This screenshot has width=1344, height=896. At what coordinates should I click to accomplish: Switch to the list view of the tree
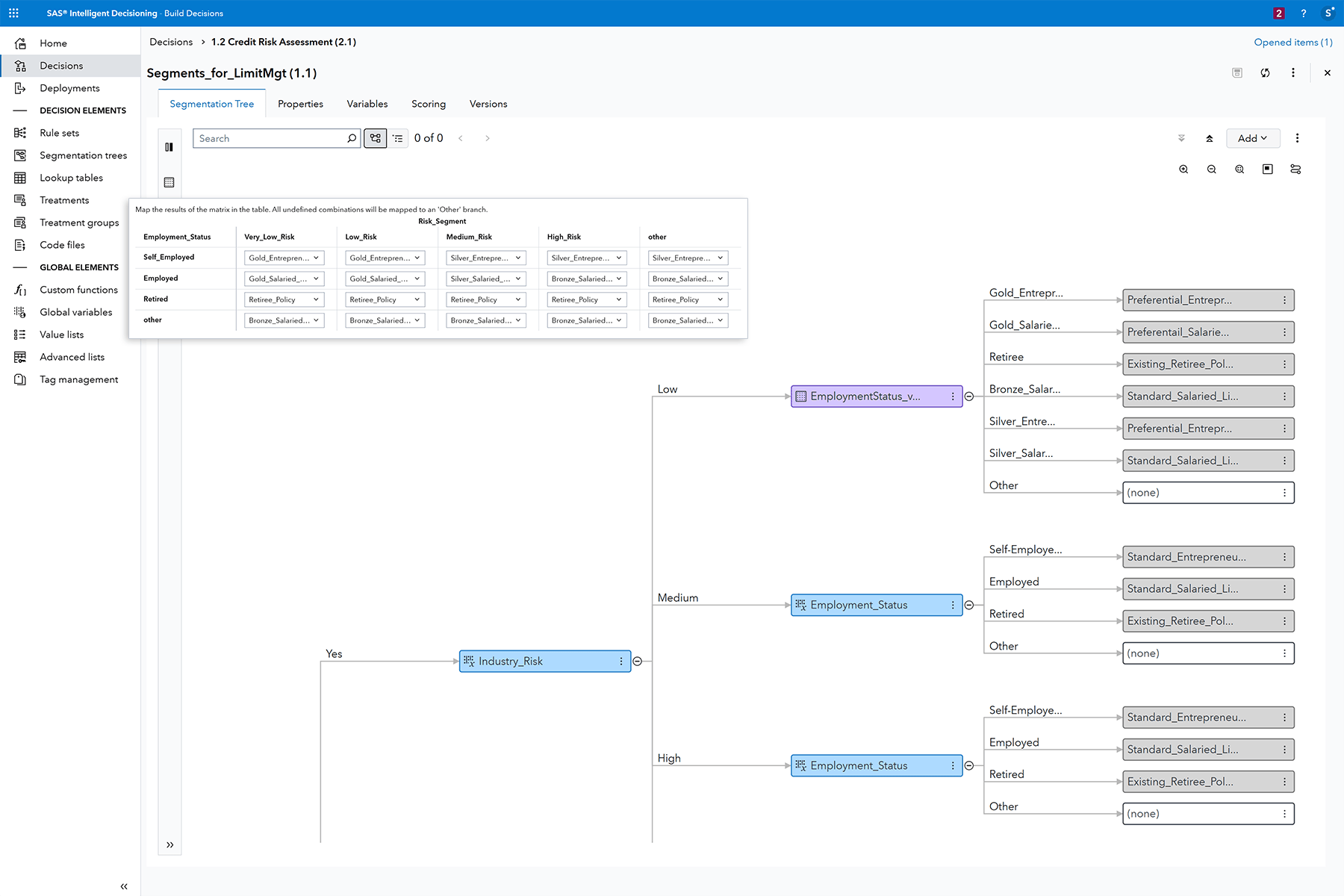pos(399,138)
